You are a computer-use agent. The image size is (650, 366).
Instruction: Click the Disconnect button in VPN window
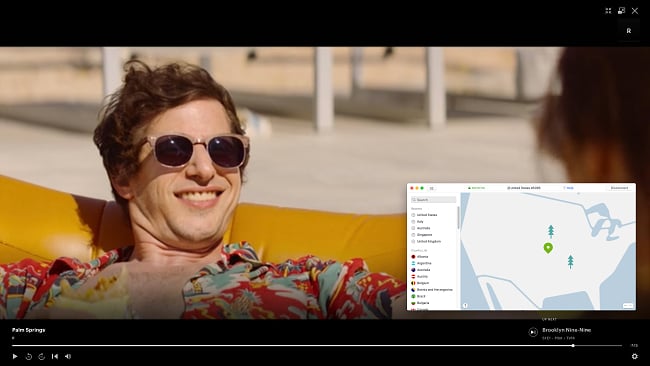pos(619,188)
